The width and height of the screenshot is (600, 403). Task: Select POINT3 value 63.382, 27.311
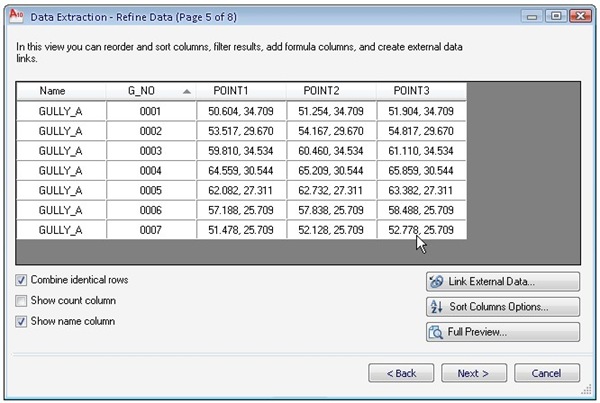click(421, 191)
